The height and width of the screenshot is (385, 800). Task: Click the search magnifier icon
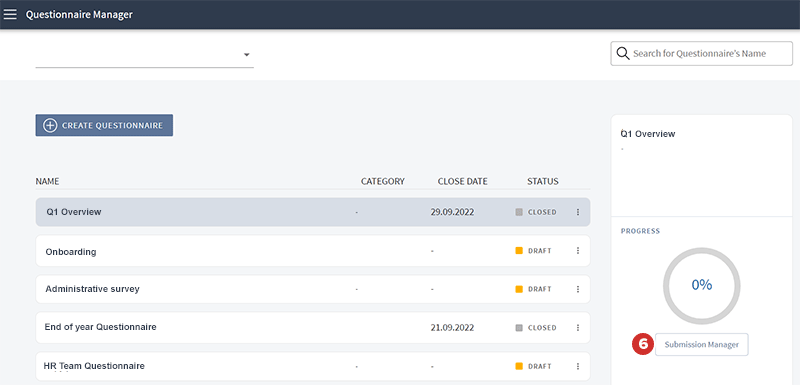623,54
